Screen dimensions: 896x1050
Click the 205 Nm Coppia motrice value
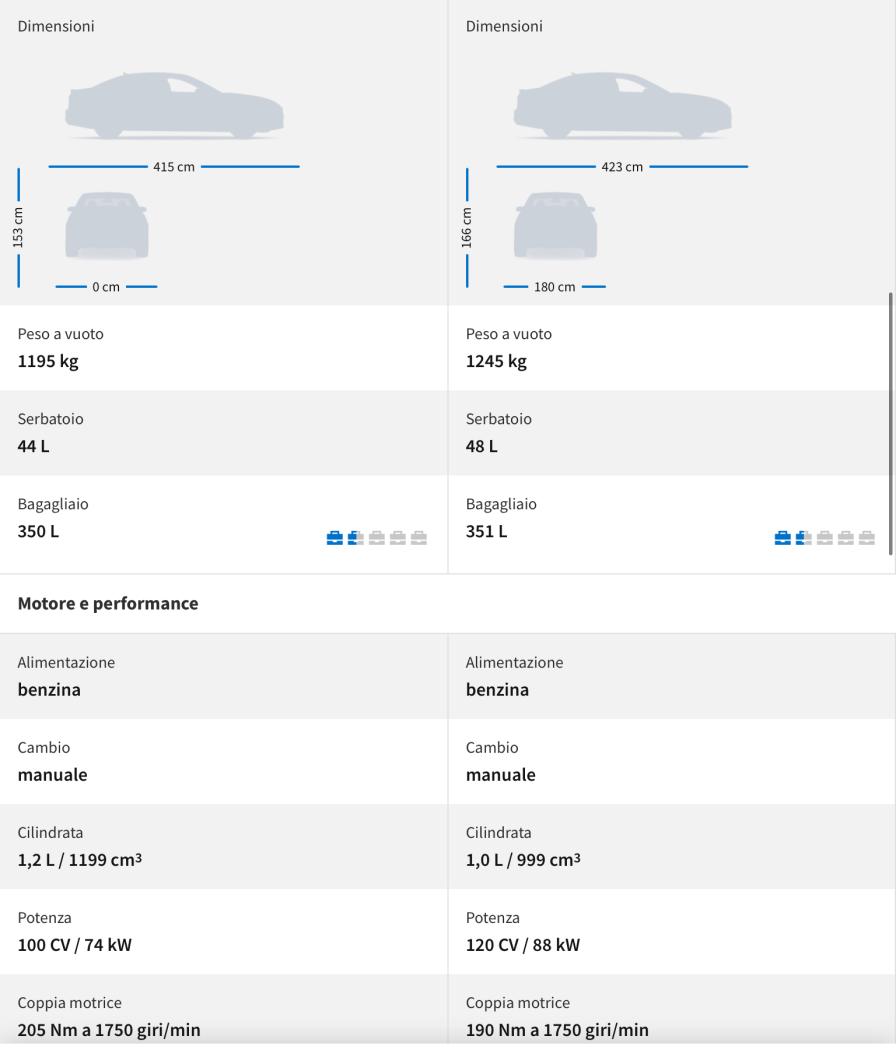pos(109,1030)
